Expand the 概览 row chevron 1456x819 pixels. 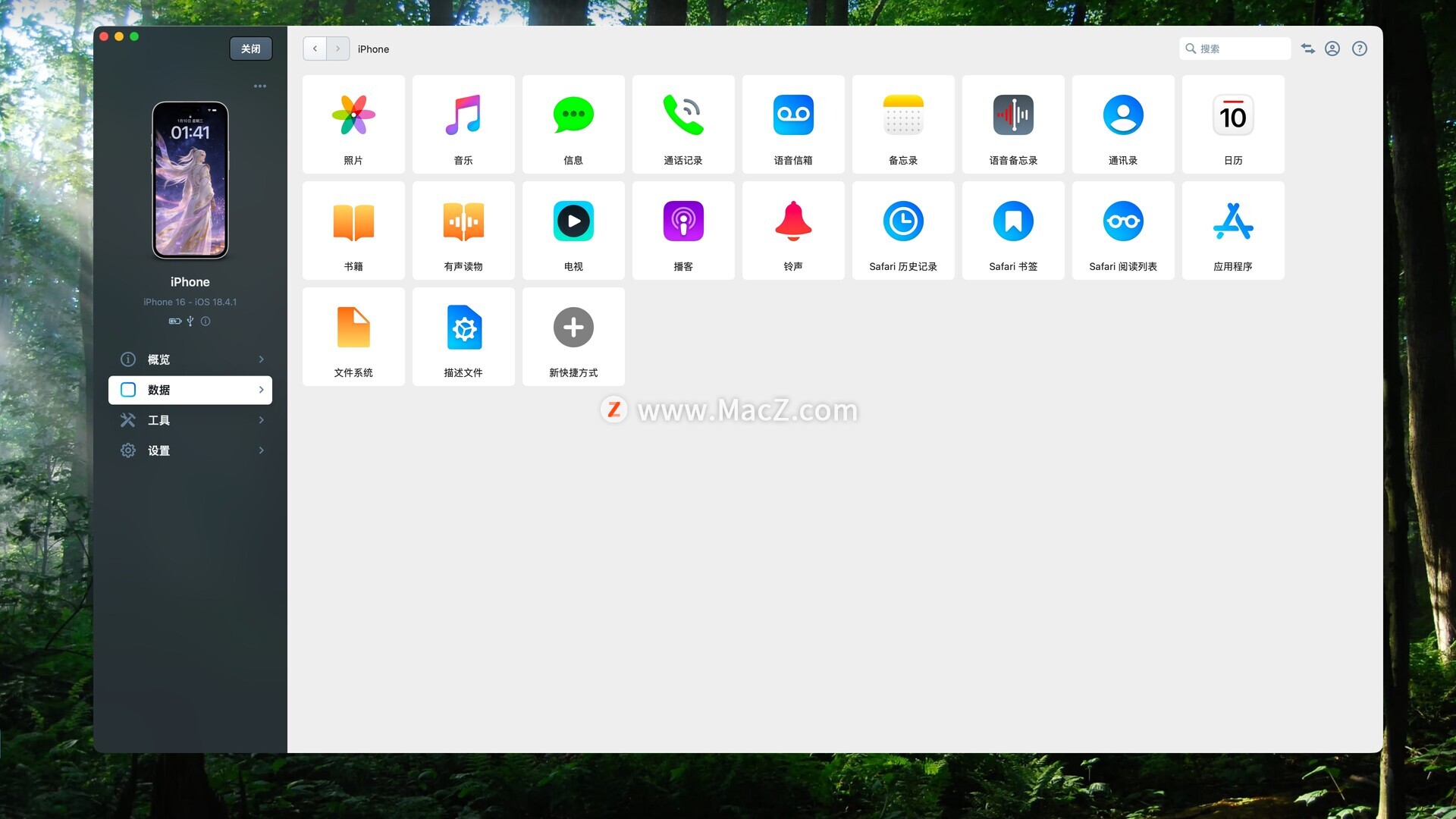coord(262,359)
